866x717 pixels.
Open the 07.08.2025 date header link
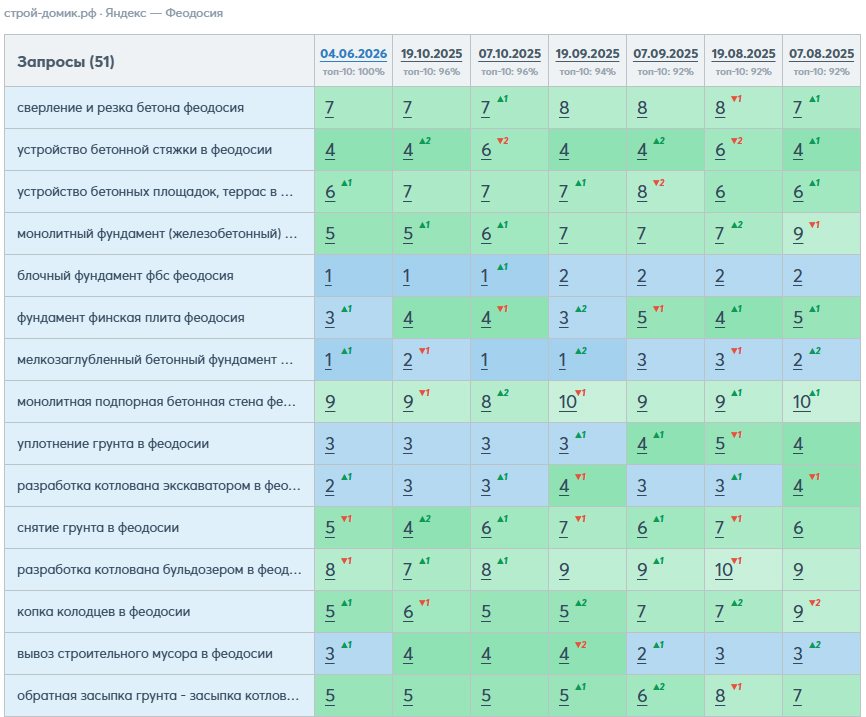coord(821,54)
